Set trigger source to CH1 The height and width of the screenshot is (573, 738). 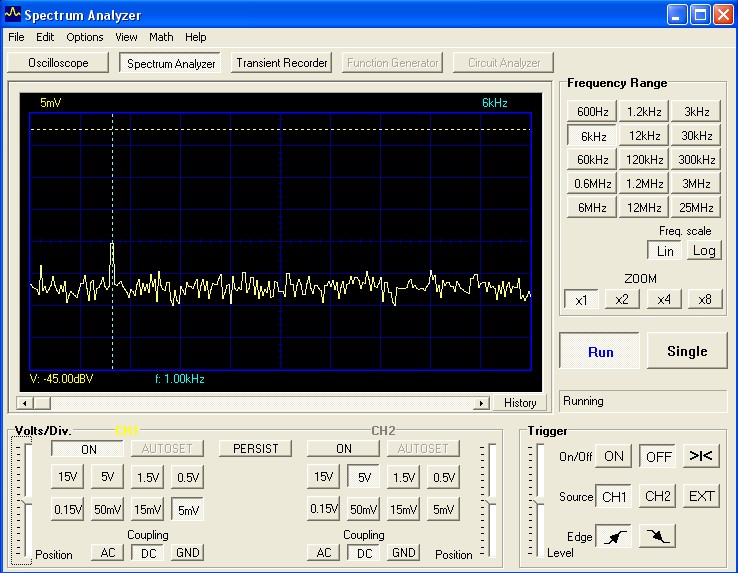pyautogui.click(x=613, y=496)
